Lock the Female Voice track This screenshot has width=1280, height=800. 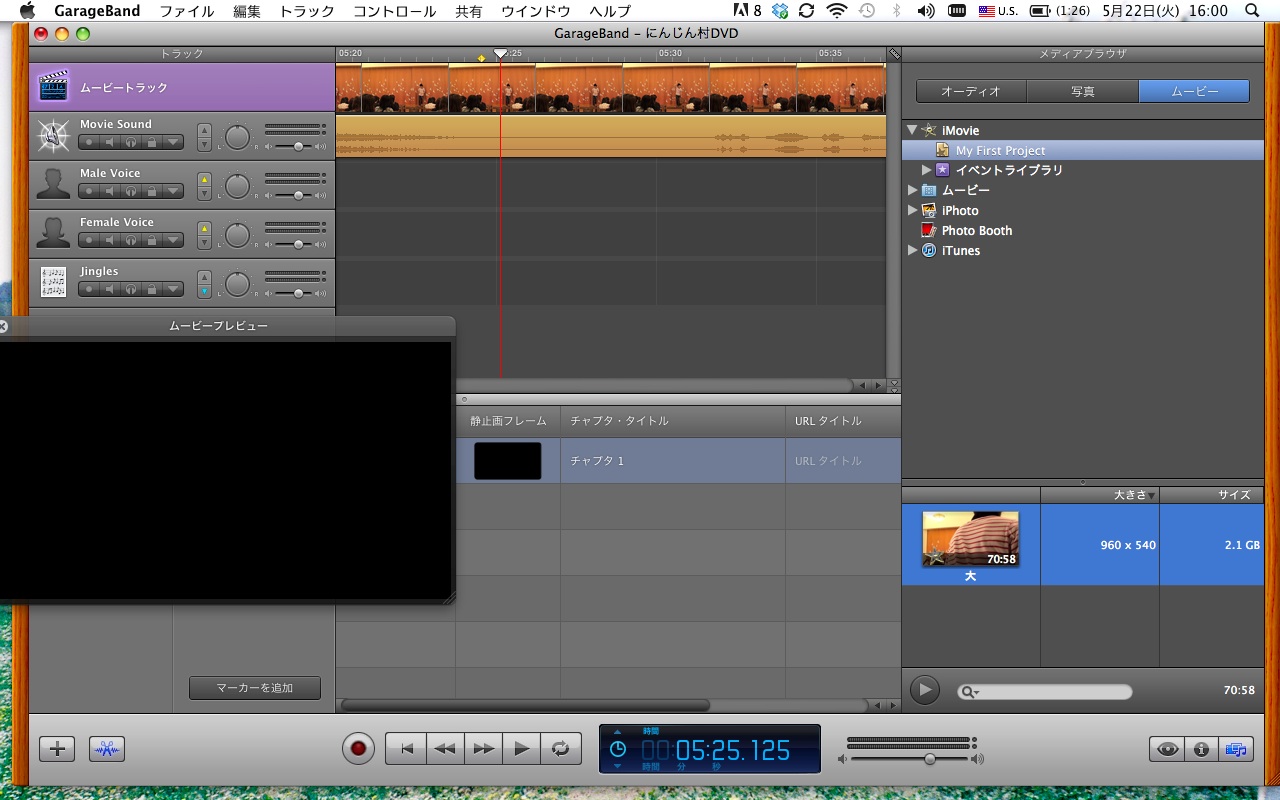[152, 240]
